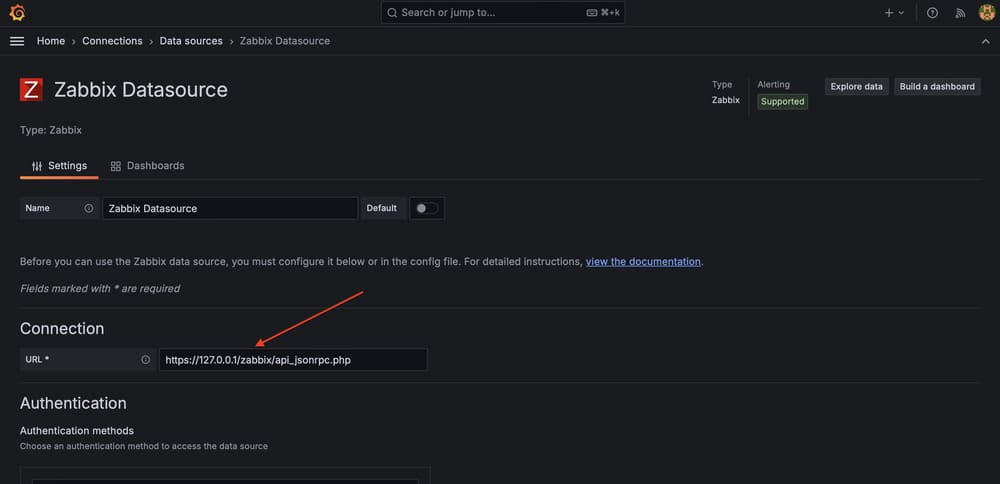Open the hamburger navigation menu
1000x484 pixels.
pyautogui.click(x=17, y=41)
